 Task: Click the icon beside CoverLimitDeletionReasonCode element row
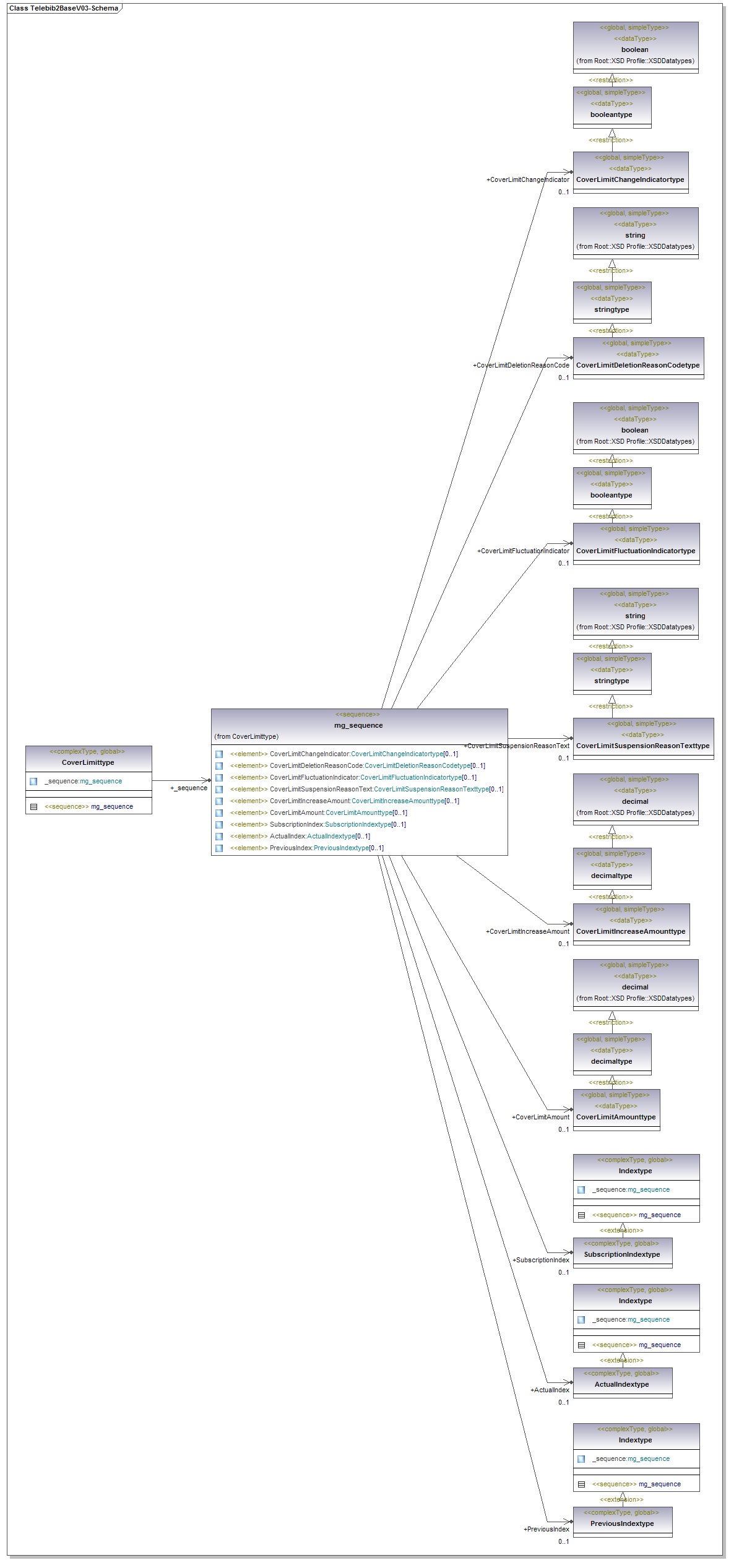click(x=219, y=766)
